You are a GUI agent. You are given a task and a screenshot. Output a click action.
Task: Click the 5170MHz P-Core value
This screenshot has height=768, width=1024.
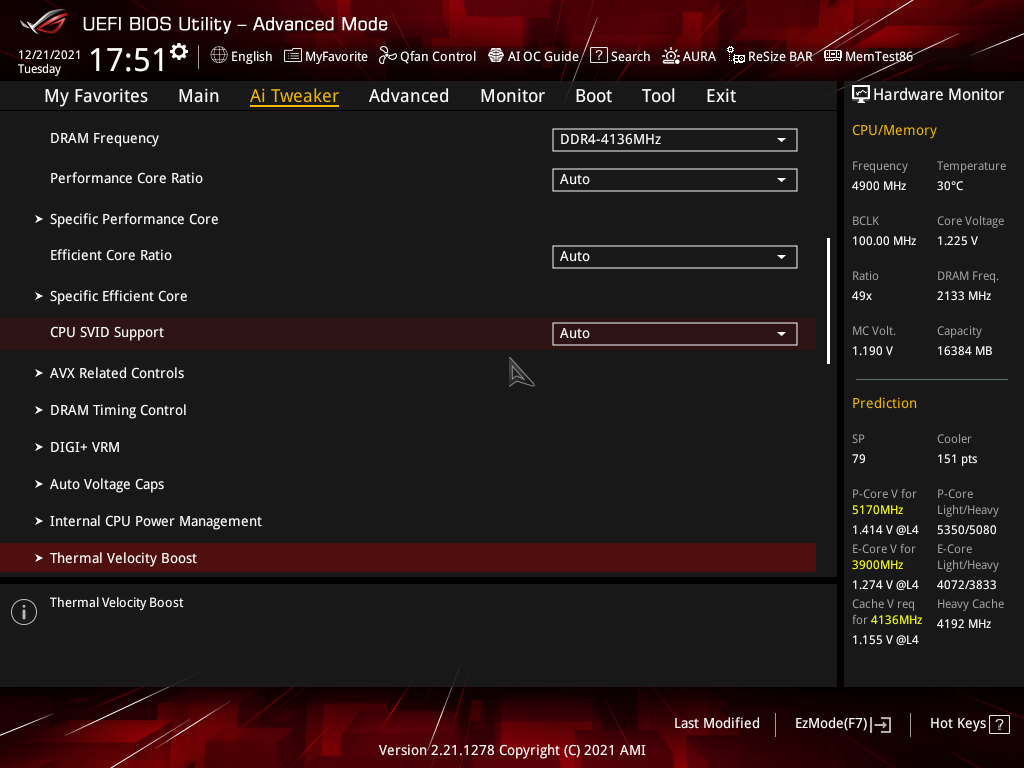[878, 510]
